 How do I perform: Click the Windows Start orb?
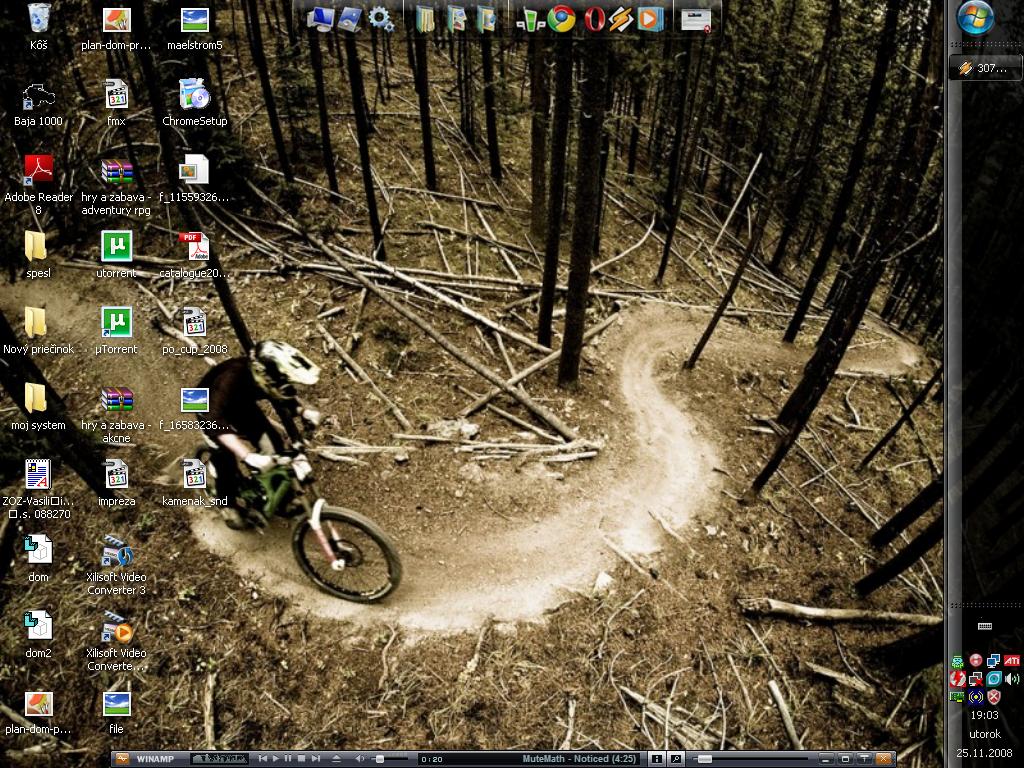(975, 18)
